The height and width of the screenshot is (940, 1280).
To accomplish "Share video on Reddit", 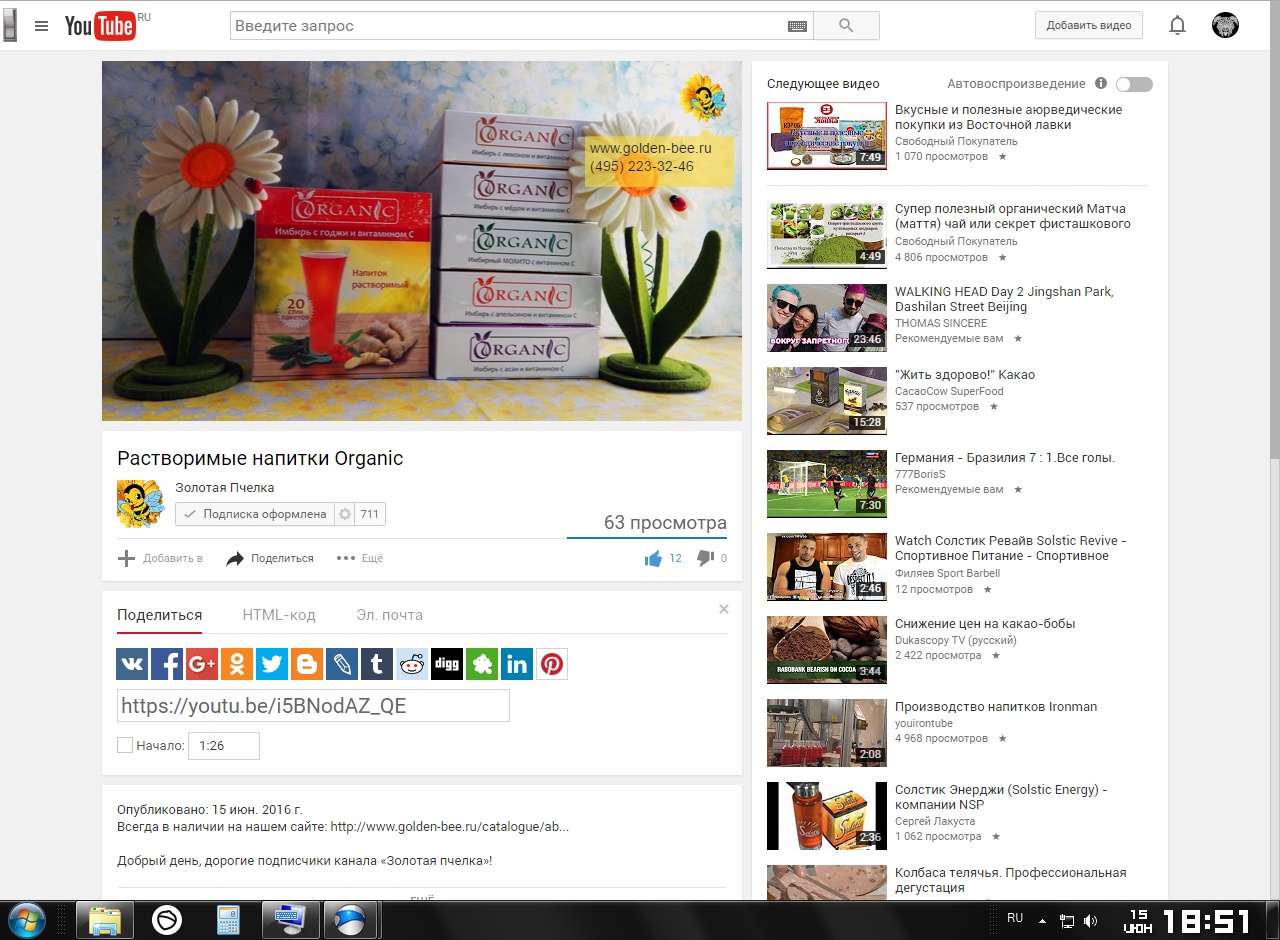I will pos(412,664).
